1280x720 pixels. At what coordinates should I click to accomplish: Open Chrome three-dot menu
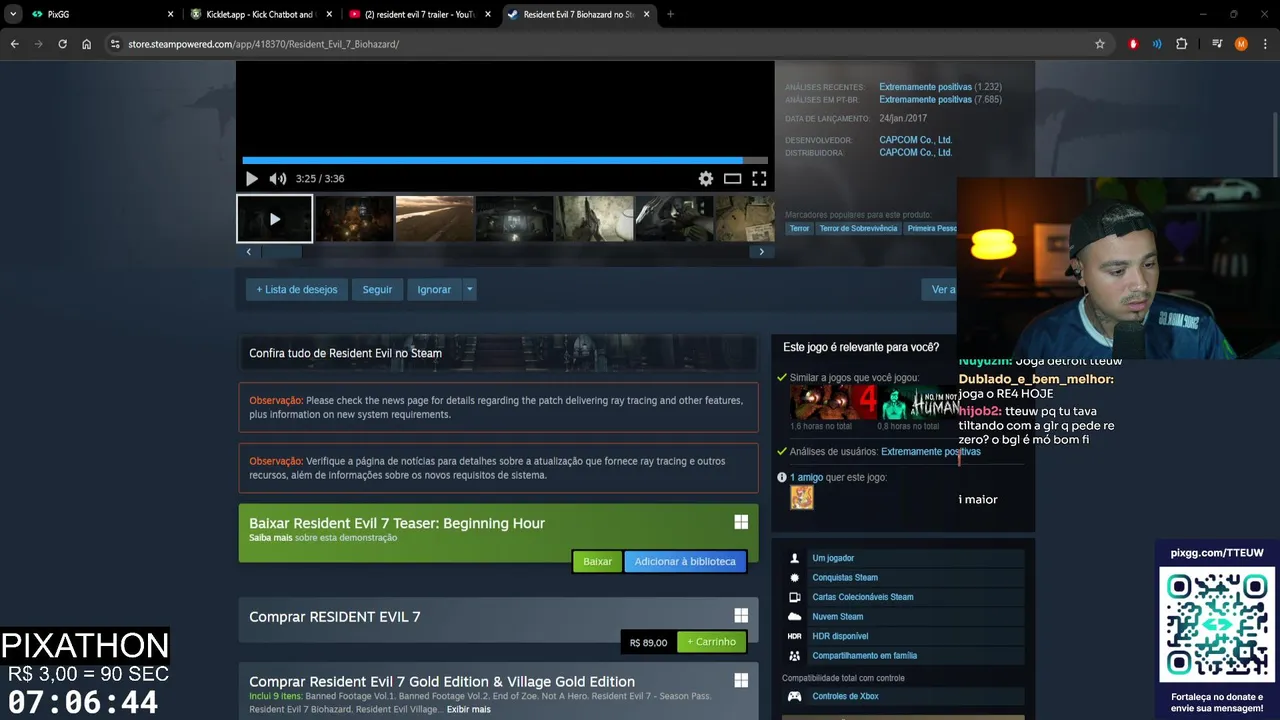(x=1265, y=44)
